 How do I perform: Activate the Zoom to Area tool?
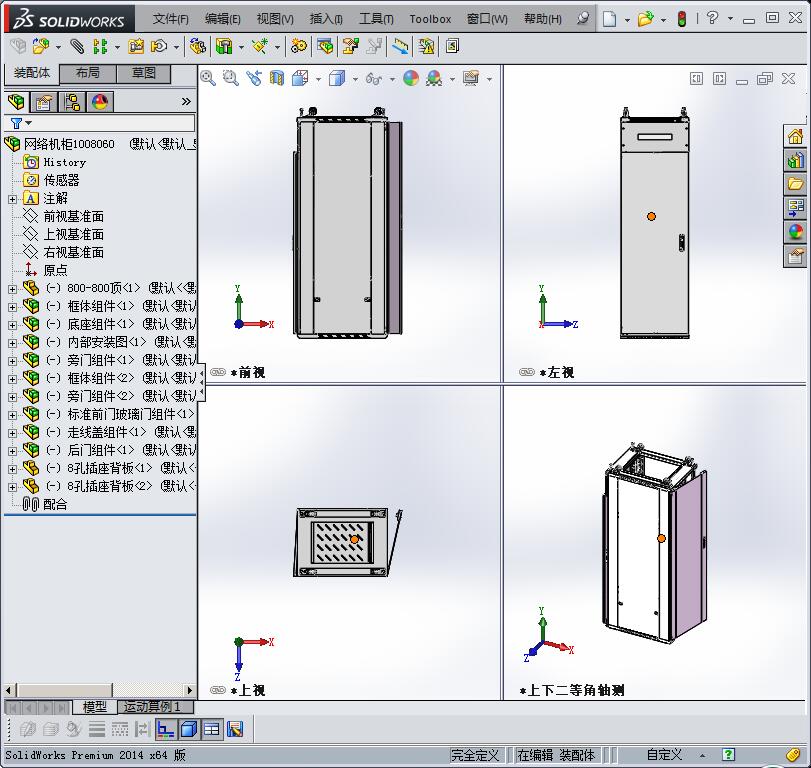click(231, 79)
